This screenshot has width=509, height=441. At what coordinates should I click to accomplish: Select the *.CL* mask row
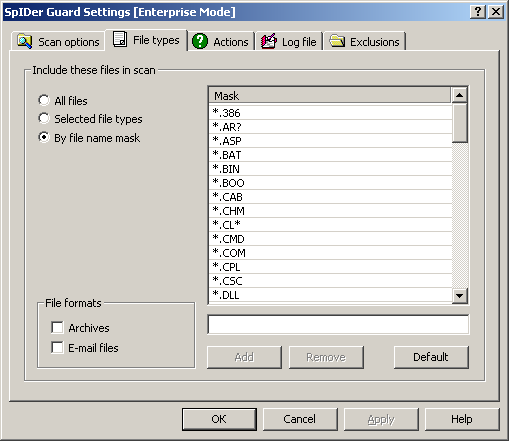330,225
